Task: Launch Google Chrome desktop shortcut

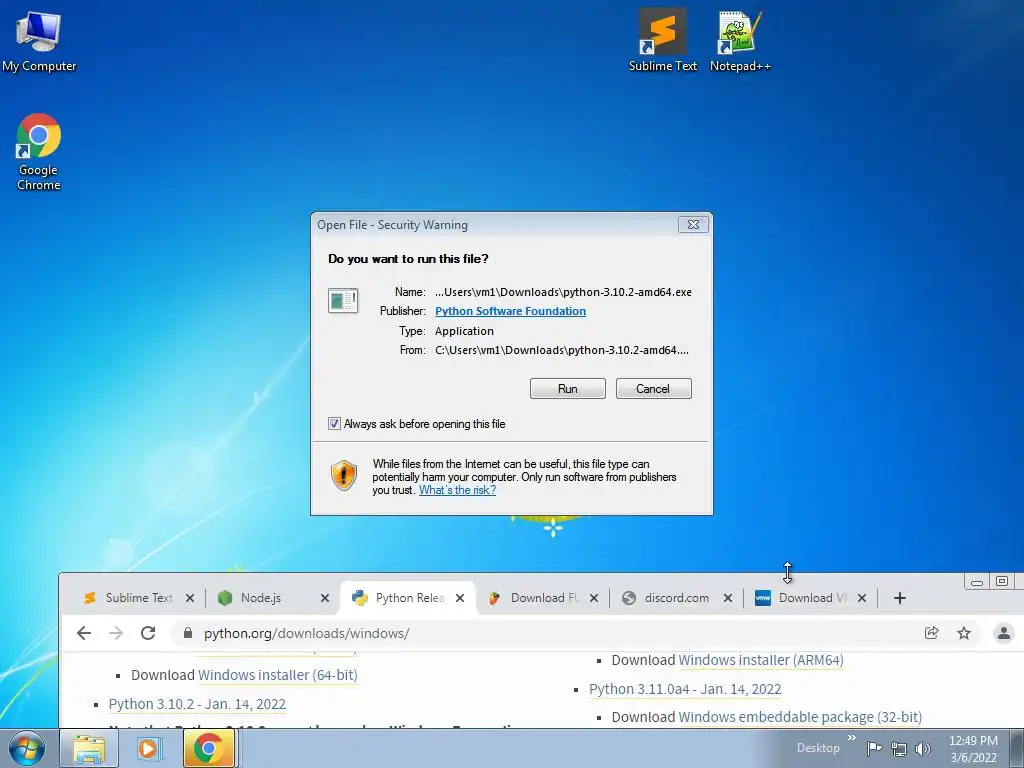Action: pos(39,152)
